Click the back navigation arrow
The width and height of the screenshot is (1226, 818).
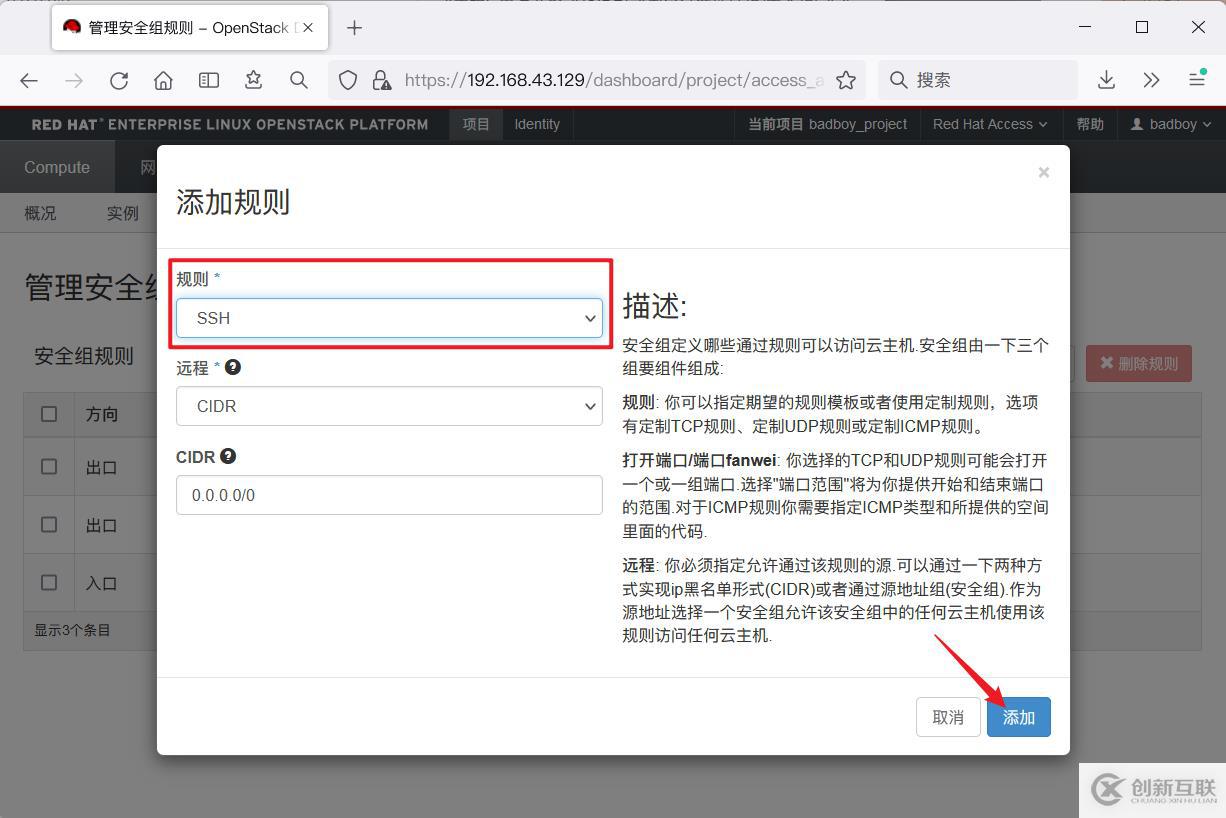pyautogui.click(x=29, y=80)
